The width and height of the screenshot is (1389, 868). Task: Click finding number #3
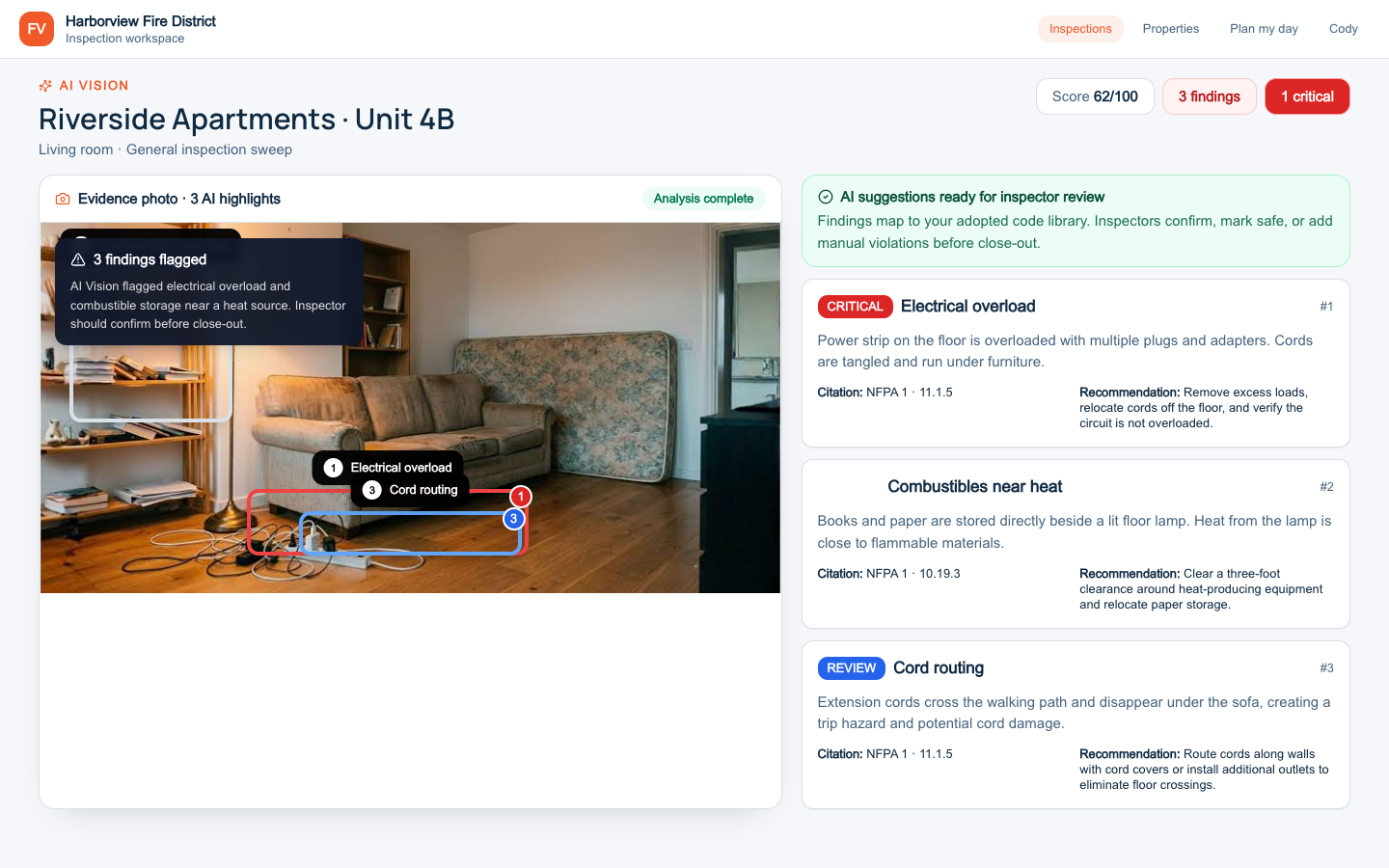(x=1326, y=668)
